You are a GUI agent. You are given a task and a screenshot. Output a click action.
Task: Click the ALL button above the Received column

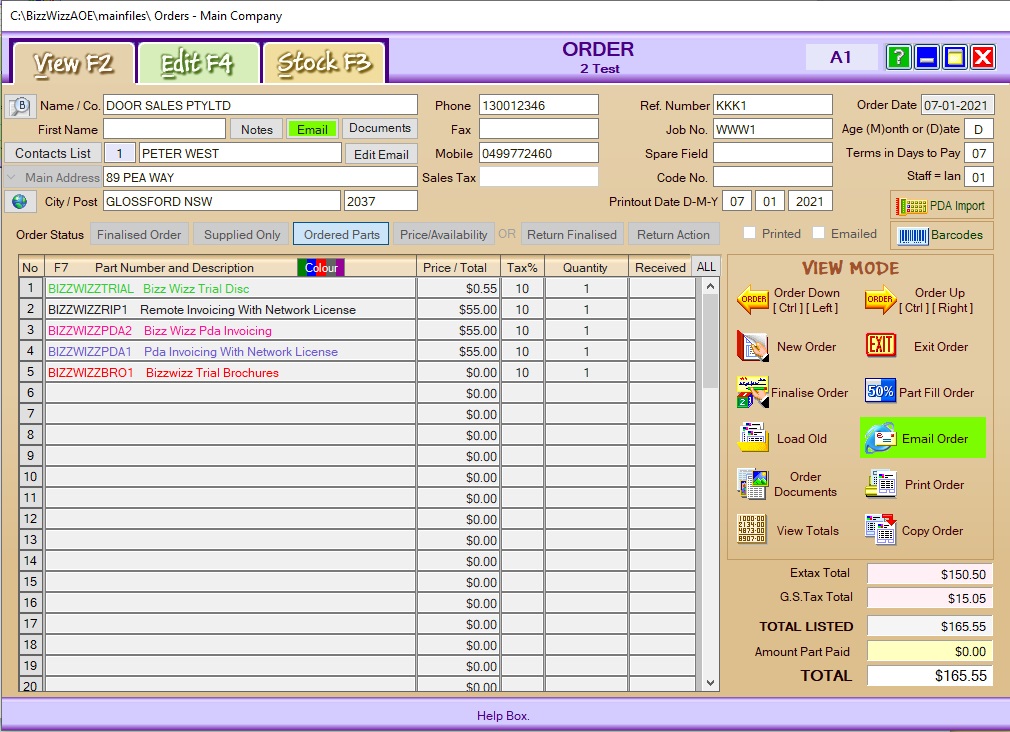coord(706,267)
